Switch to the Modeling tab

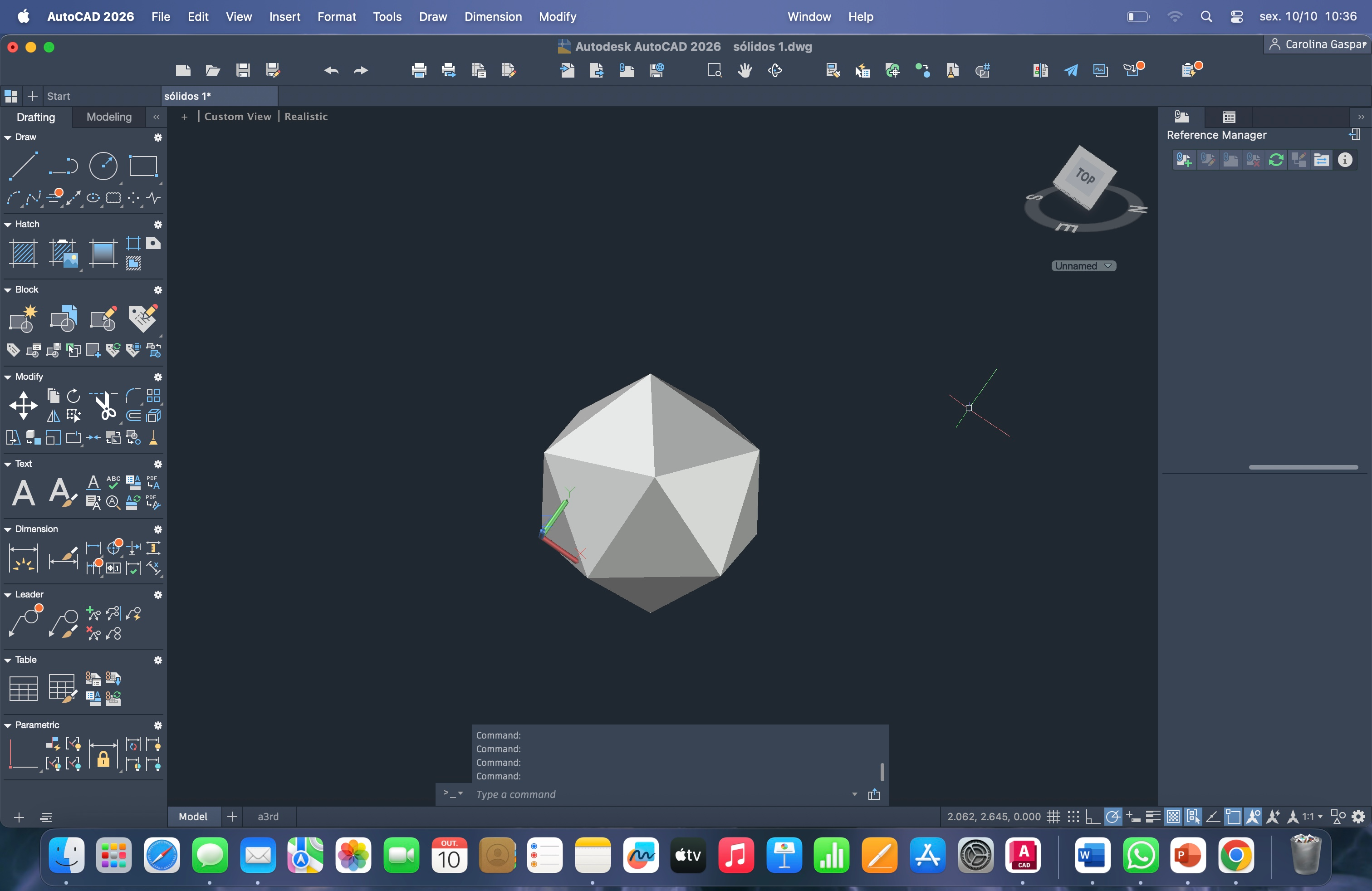[109, 117]
